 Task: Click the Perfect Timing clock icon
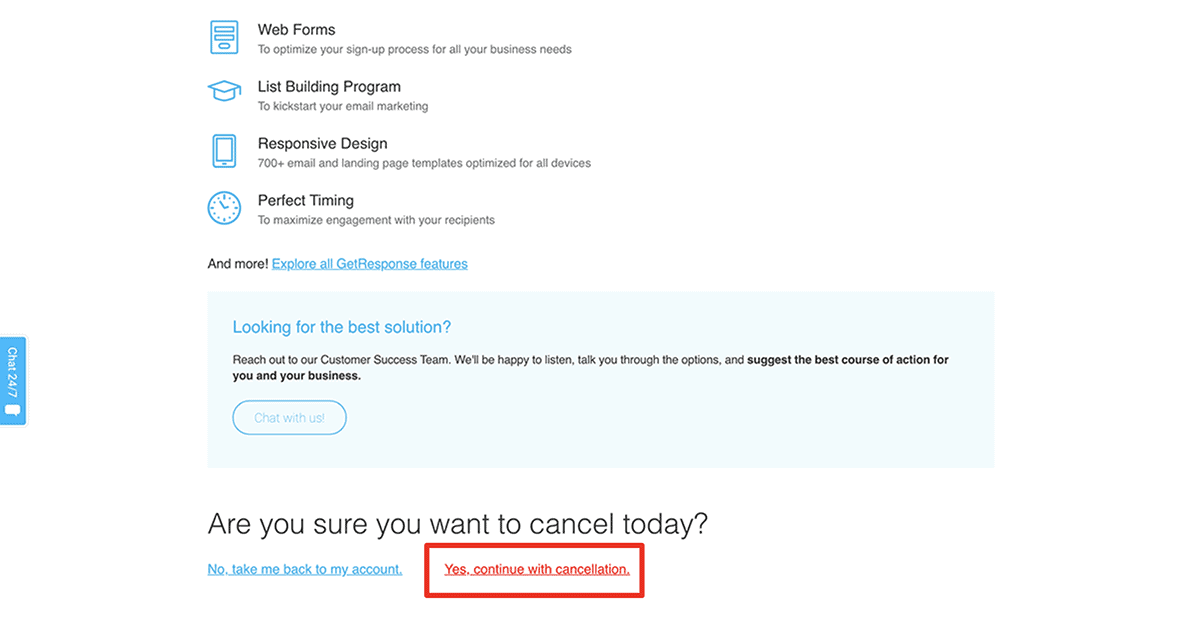point(224,208)
